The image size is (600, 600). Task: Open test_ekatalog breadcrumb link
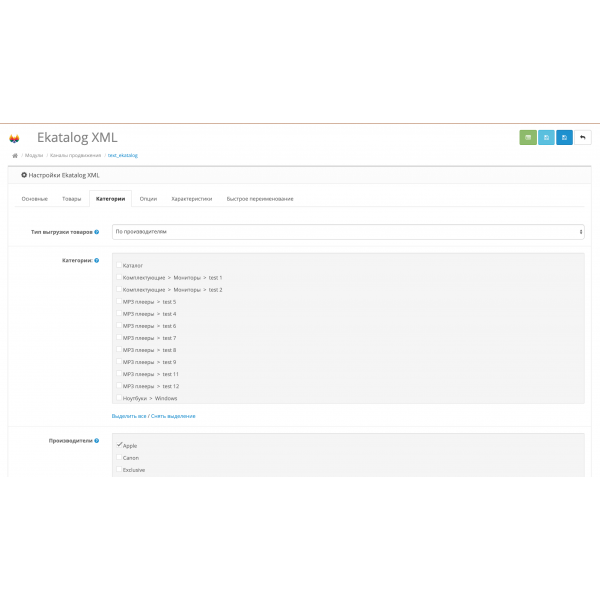(122, 155)
